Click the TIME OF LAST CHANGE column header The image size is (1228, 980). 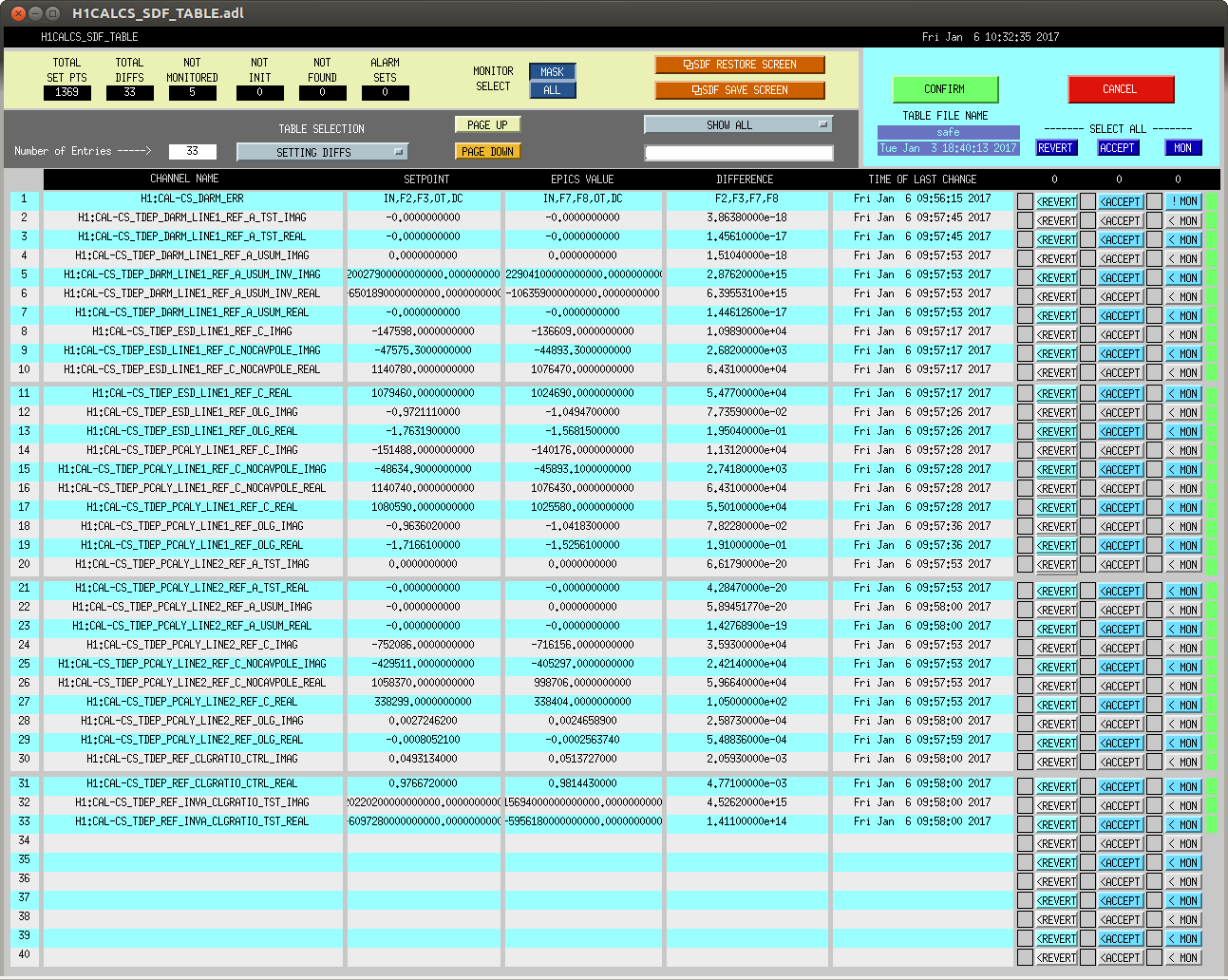922,179
